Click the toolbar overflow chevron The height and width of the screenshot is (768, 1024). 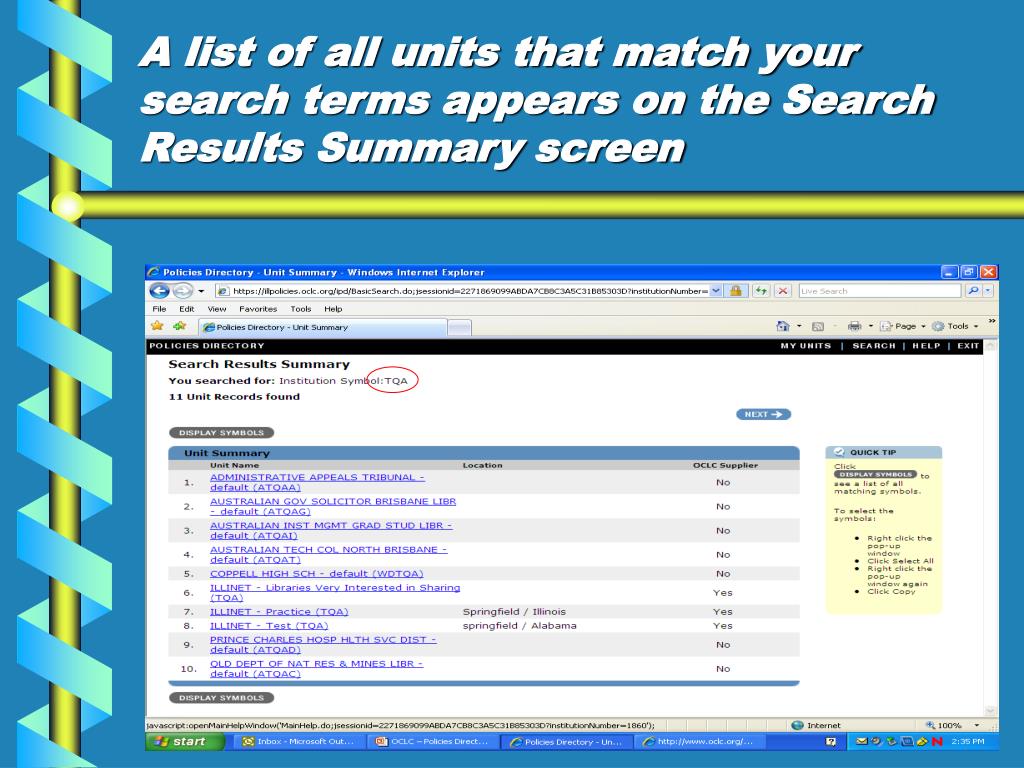991,321
